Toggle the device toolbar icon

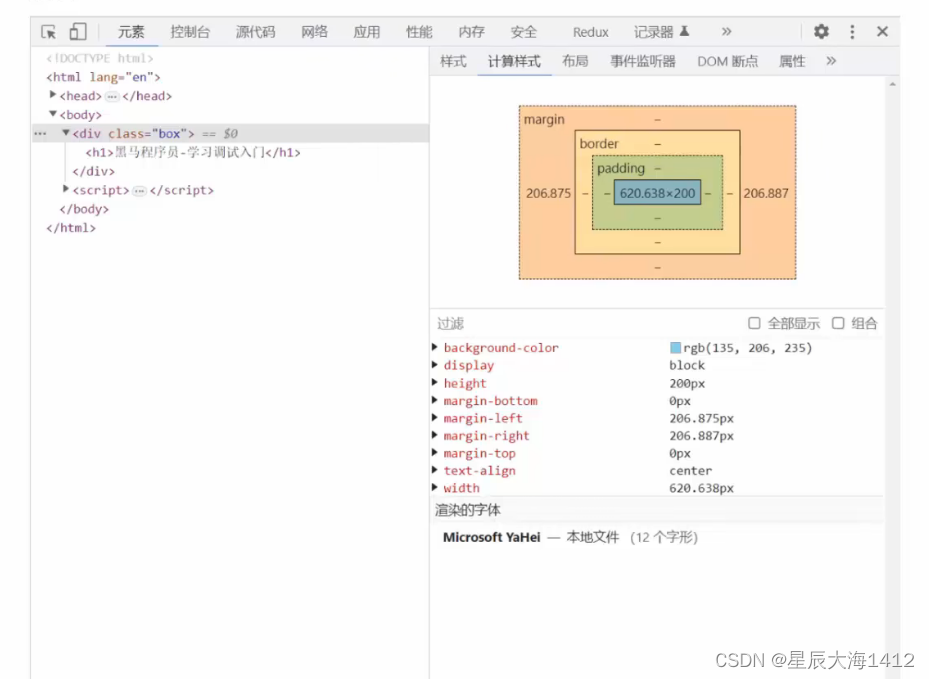click(78, 31)
